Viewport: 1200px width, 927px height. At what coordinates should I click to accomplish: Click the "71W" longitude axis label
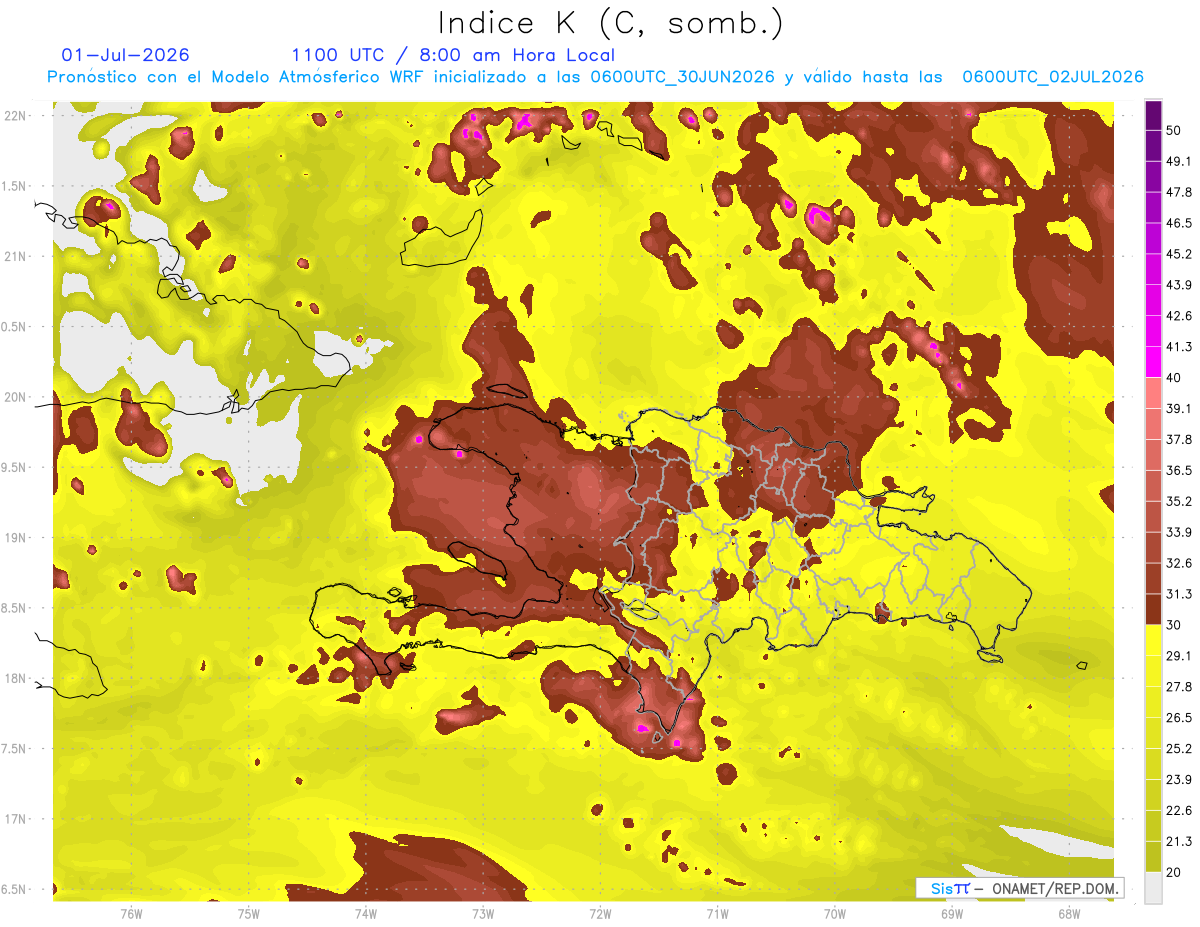717,914
